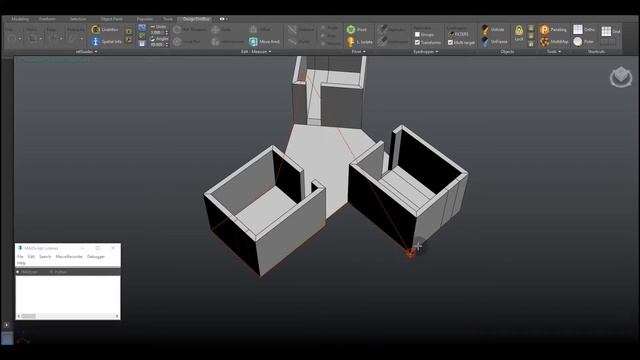Click the Paneling icon
The height and width of the screenshot is (360, 640).
[x=544, y=29]
